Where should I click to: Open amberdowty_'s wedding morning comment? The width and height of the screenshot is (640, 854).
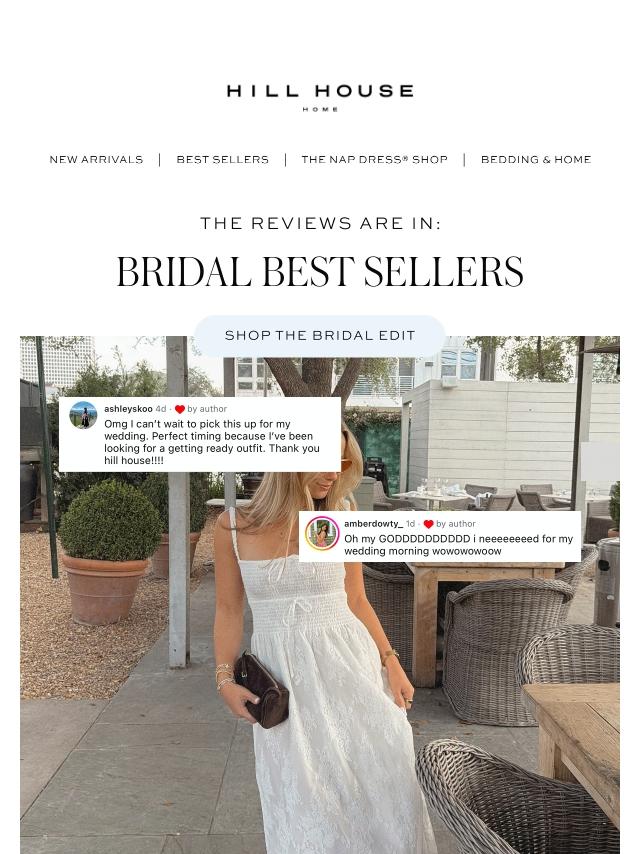click(458, 545)
